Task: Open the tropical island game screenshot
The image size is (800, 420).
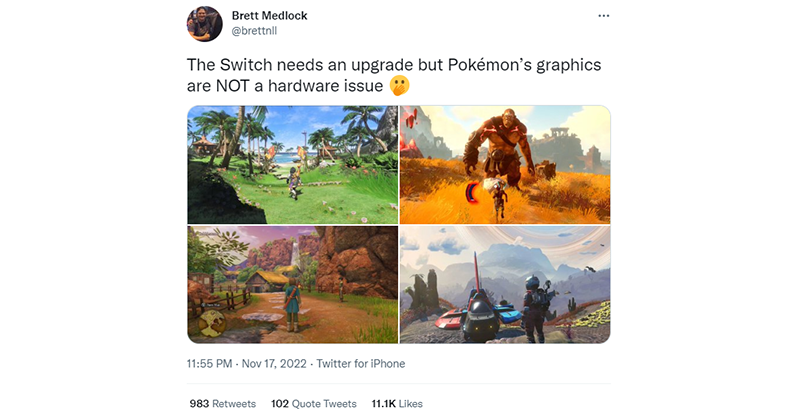Action: 292,165
